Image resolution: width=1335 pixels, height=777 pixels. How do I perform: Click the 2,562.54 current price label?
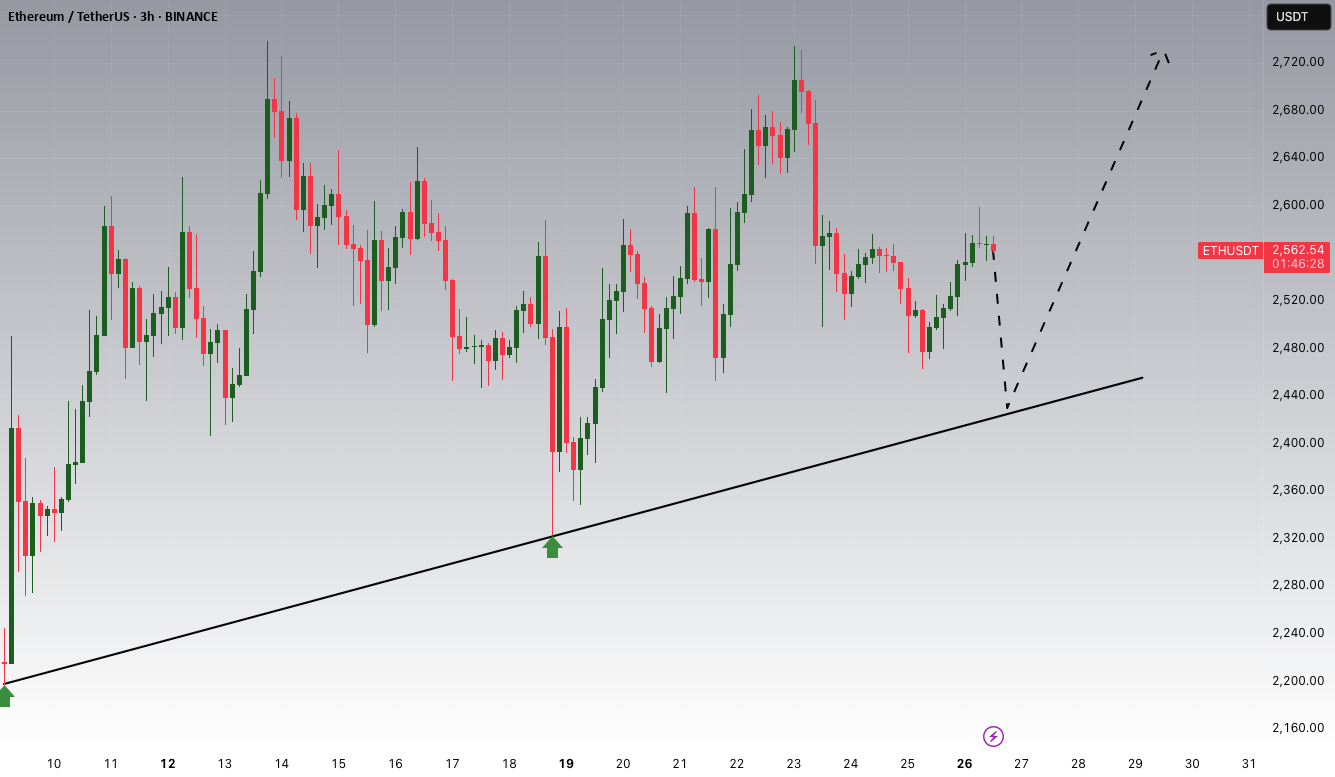point(1299,250)
